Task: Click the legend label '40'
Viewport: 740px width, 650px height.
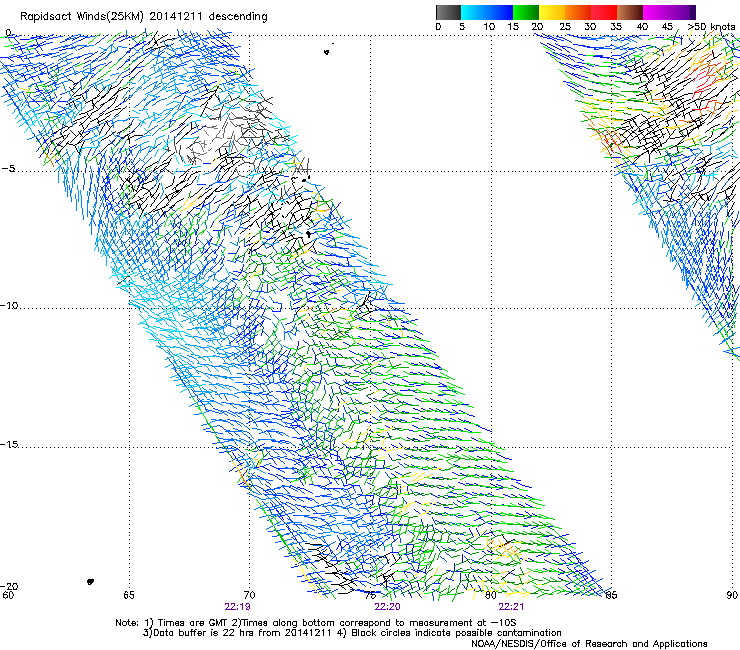Action: (642, 27)
